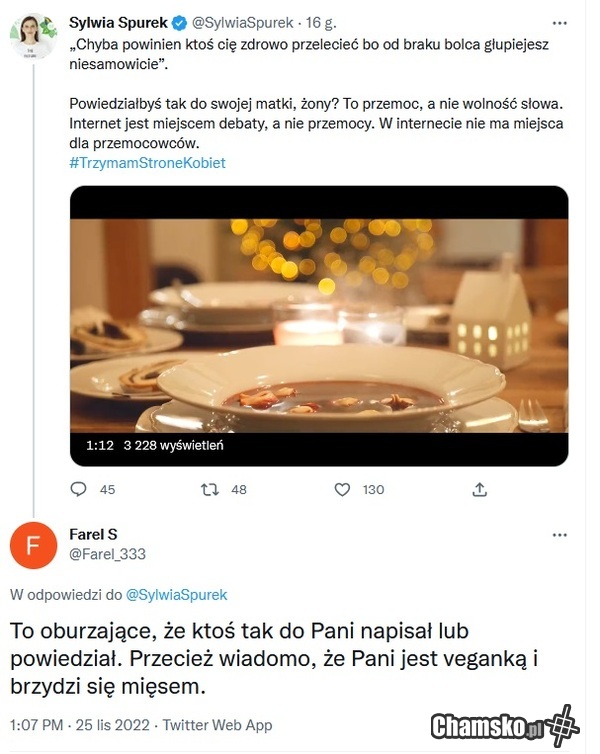The width and height of the screenshot is (600, 754).
Task: Click the reply speech bubble icon
Action: tap(80, 489)
